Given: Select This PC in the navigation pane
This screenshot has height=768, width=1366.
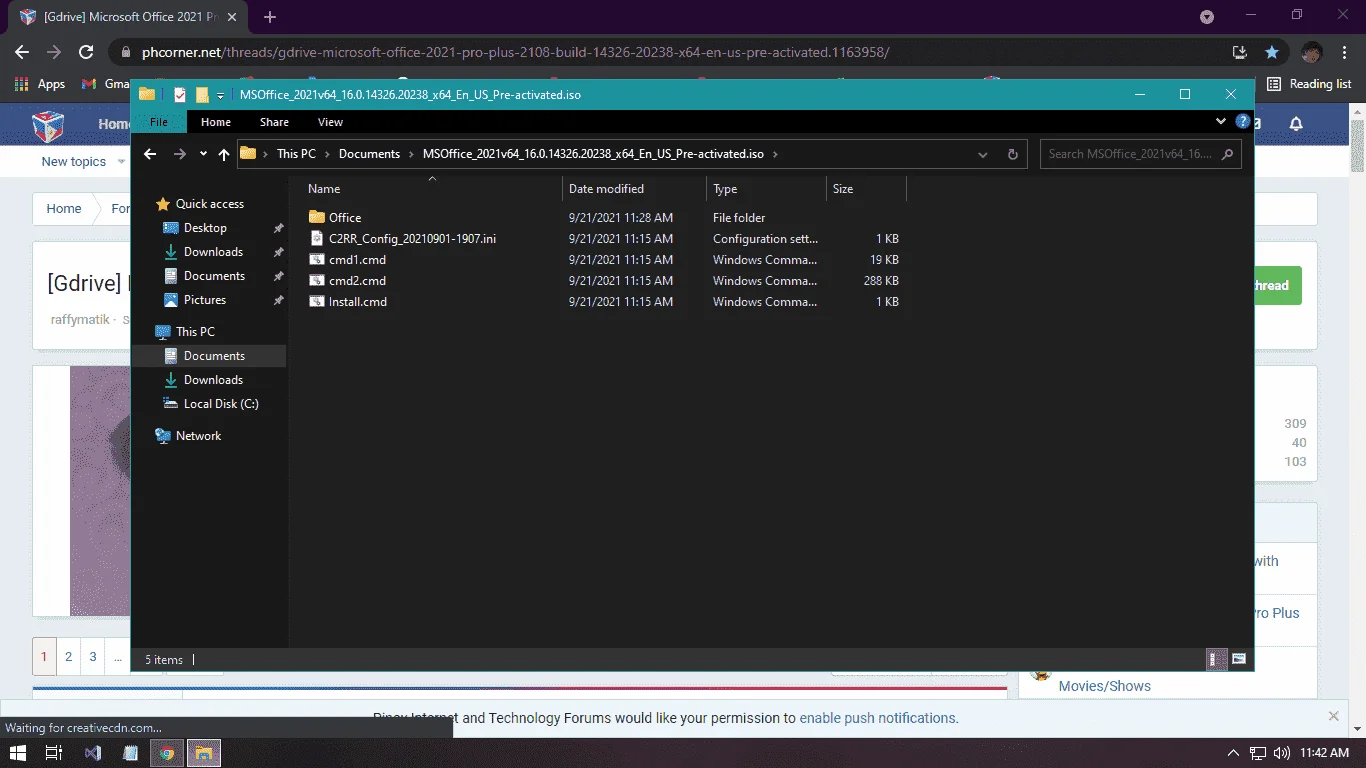Looking at the screenshot, I should coord(195,332).
